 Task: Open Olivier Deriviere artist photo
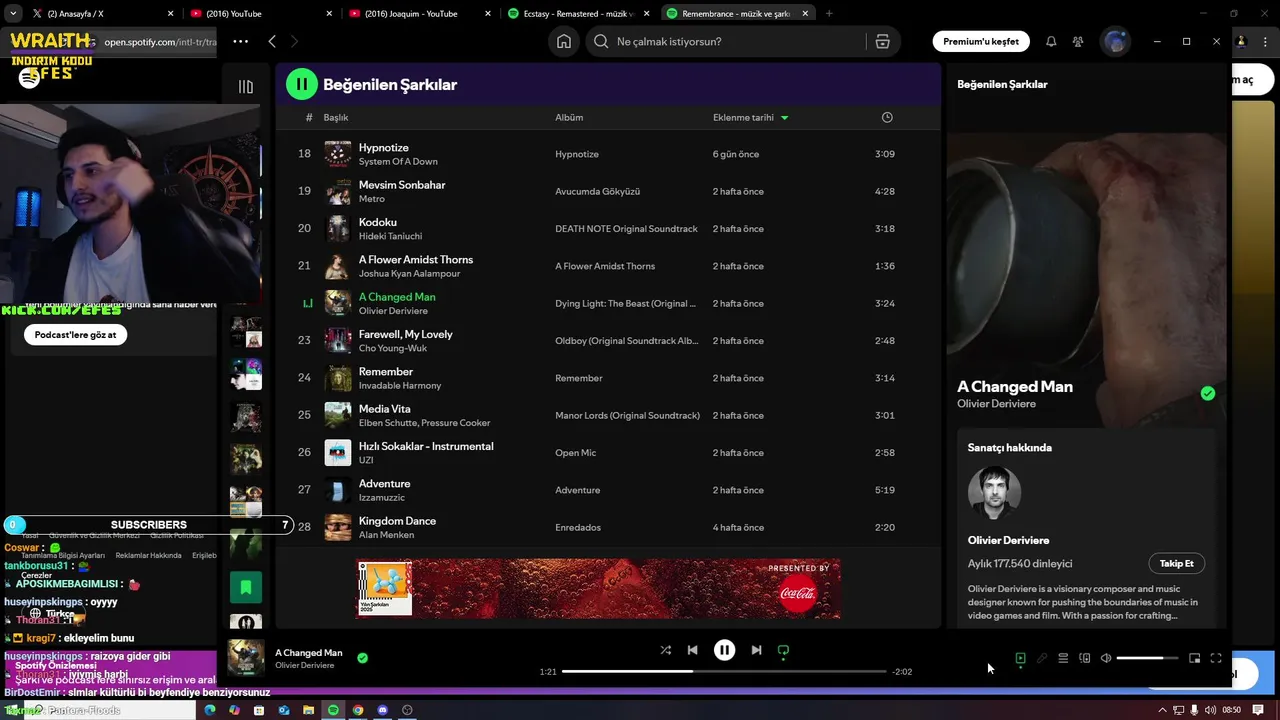994,492
